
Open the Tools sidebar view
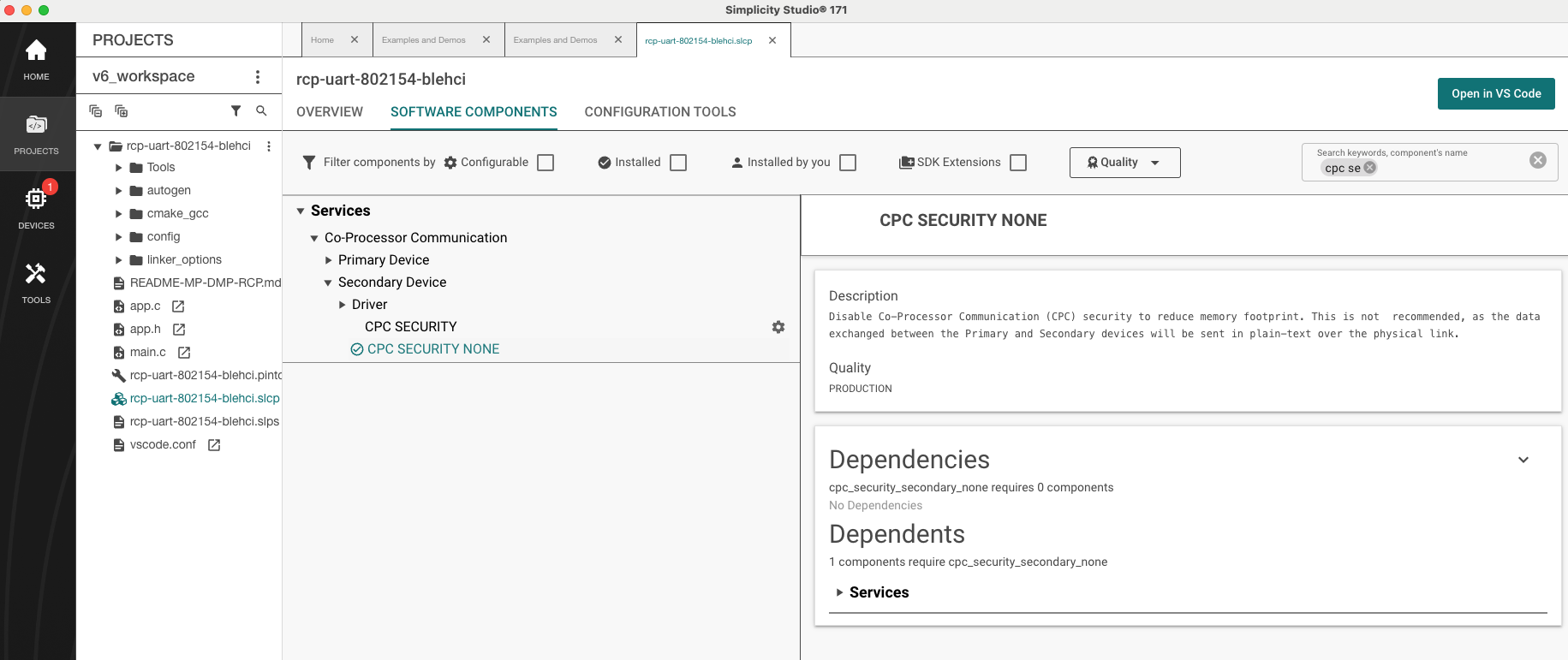[36, 282]
